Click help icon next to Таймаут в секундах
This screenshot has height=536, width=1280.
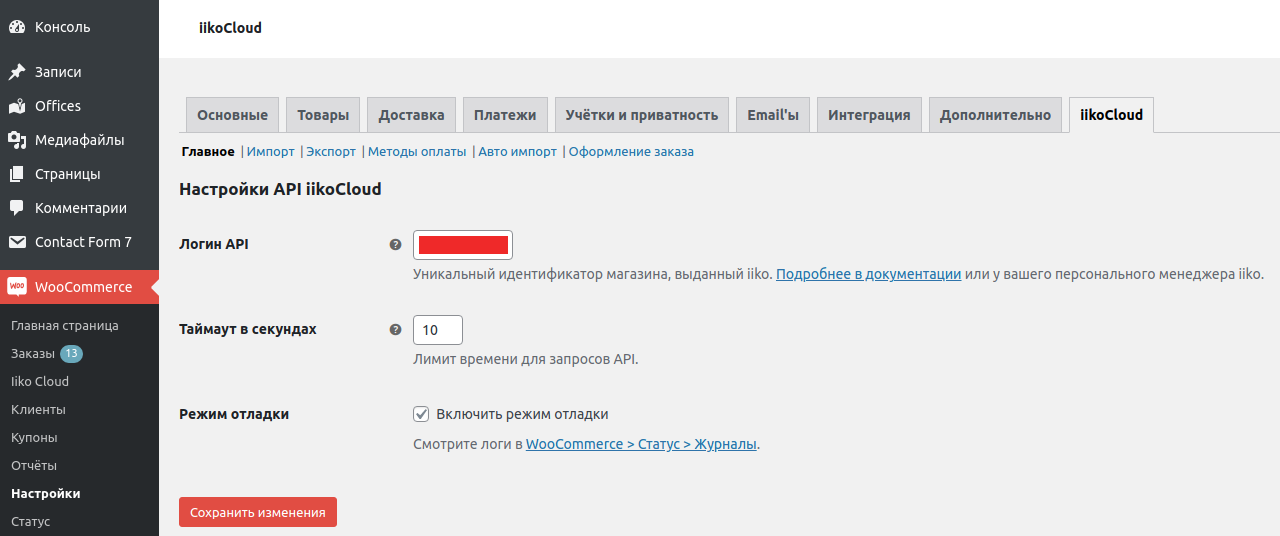tap(395, 329)
